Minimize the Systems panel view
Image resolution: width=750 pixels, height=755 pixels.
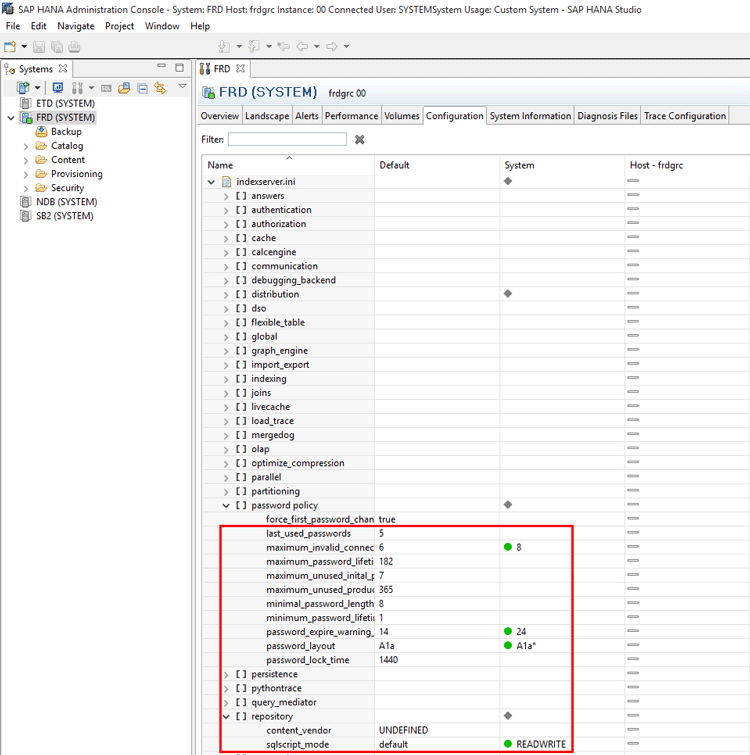[x=161, y=66]
